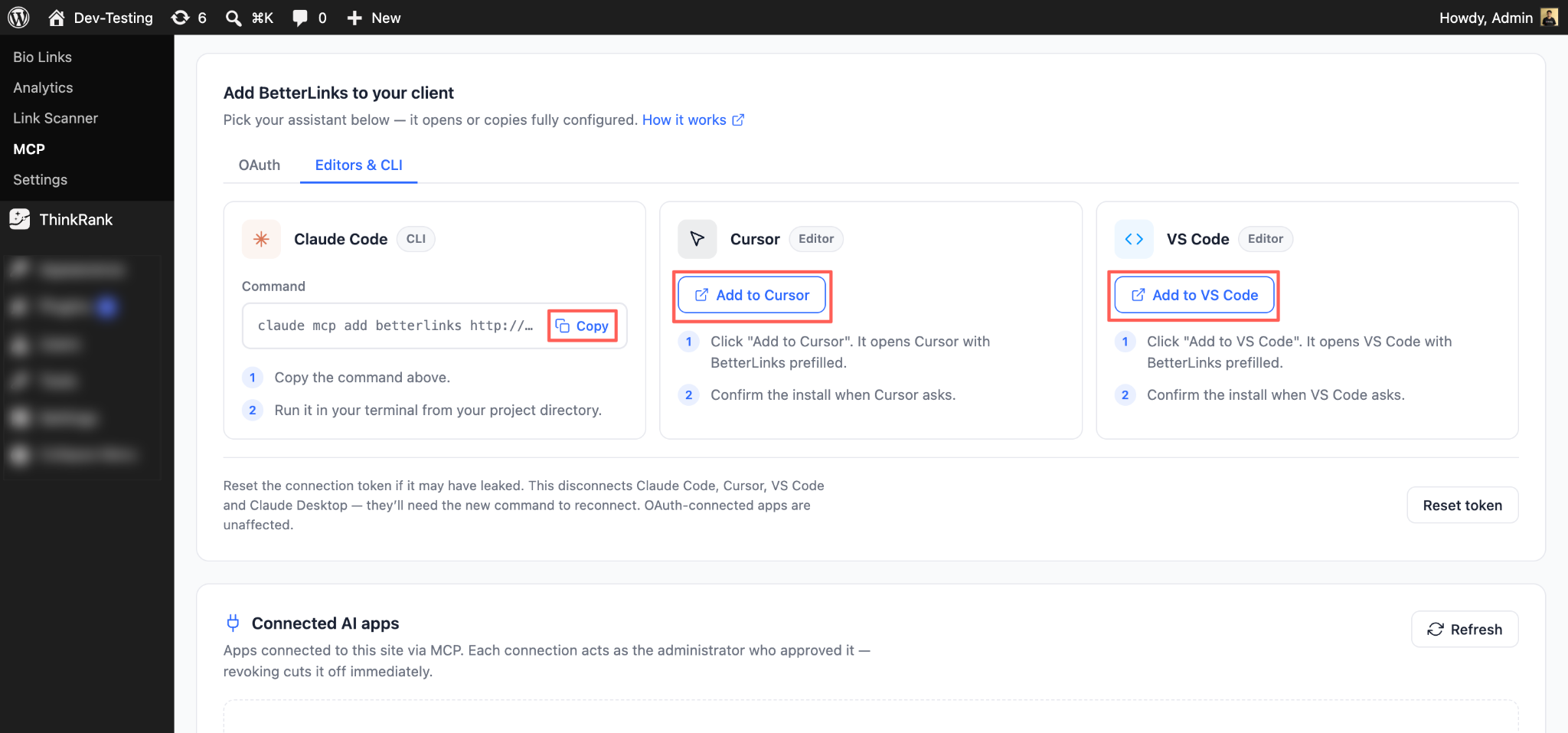Click external-link icon beside How it works
The width and height of the screenshot is (1568, 733).
pyautogui.click(x=738, y=120)
